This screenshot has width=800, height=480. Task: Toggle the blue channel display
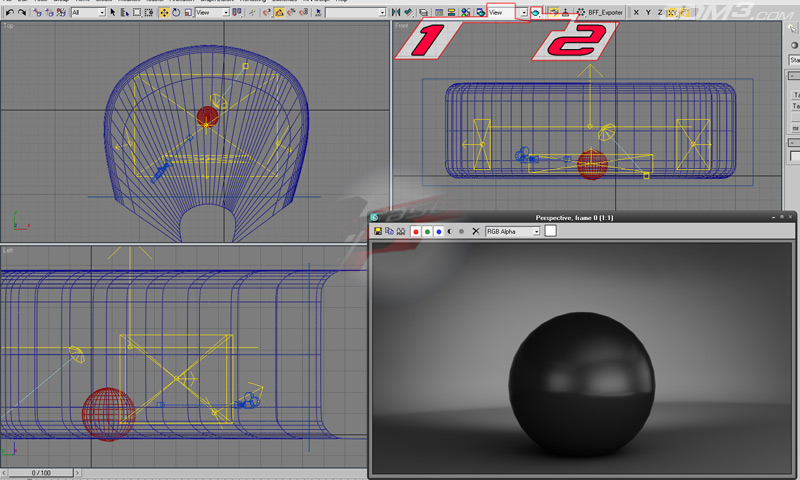tap(438, 231)
